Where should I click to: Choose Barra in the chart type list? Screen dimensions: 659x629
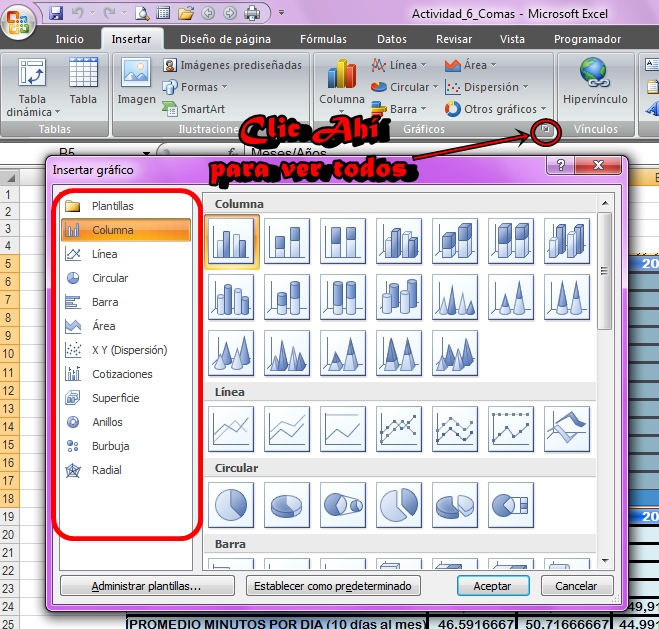126,302
